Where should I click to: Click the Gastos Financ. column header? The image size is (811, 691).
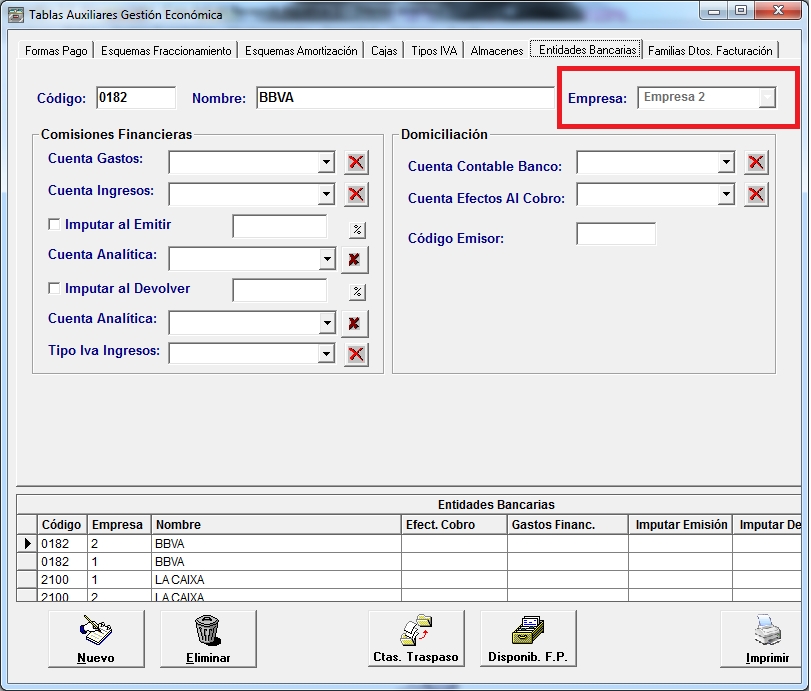tap(567, 524)
